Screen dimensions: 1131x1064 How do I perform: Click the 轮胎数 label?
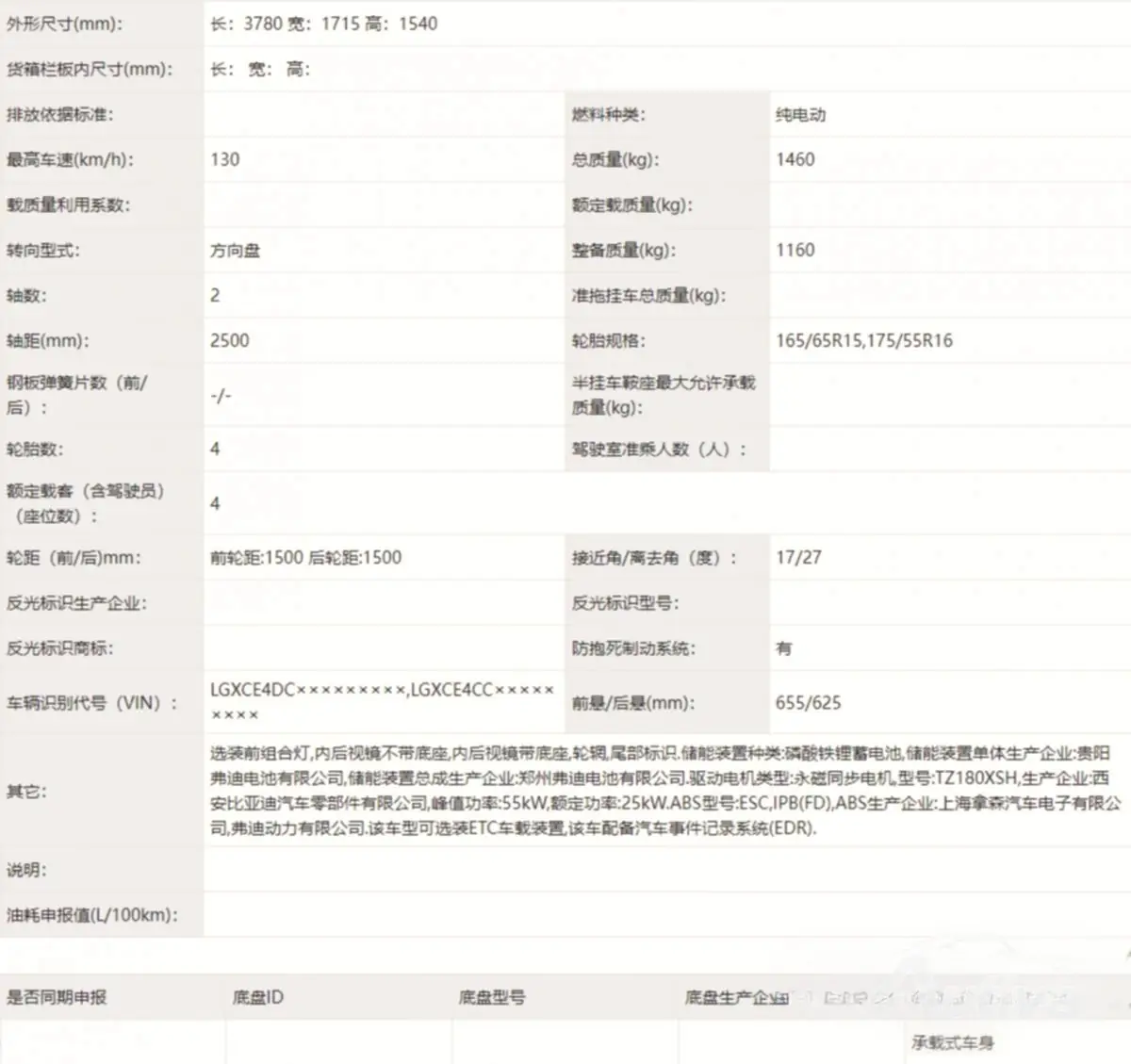[x=35, y=449]
